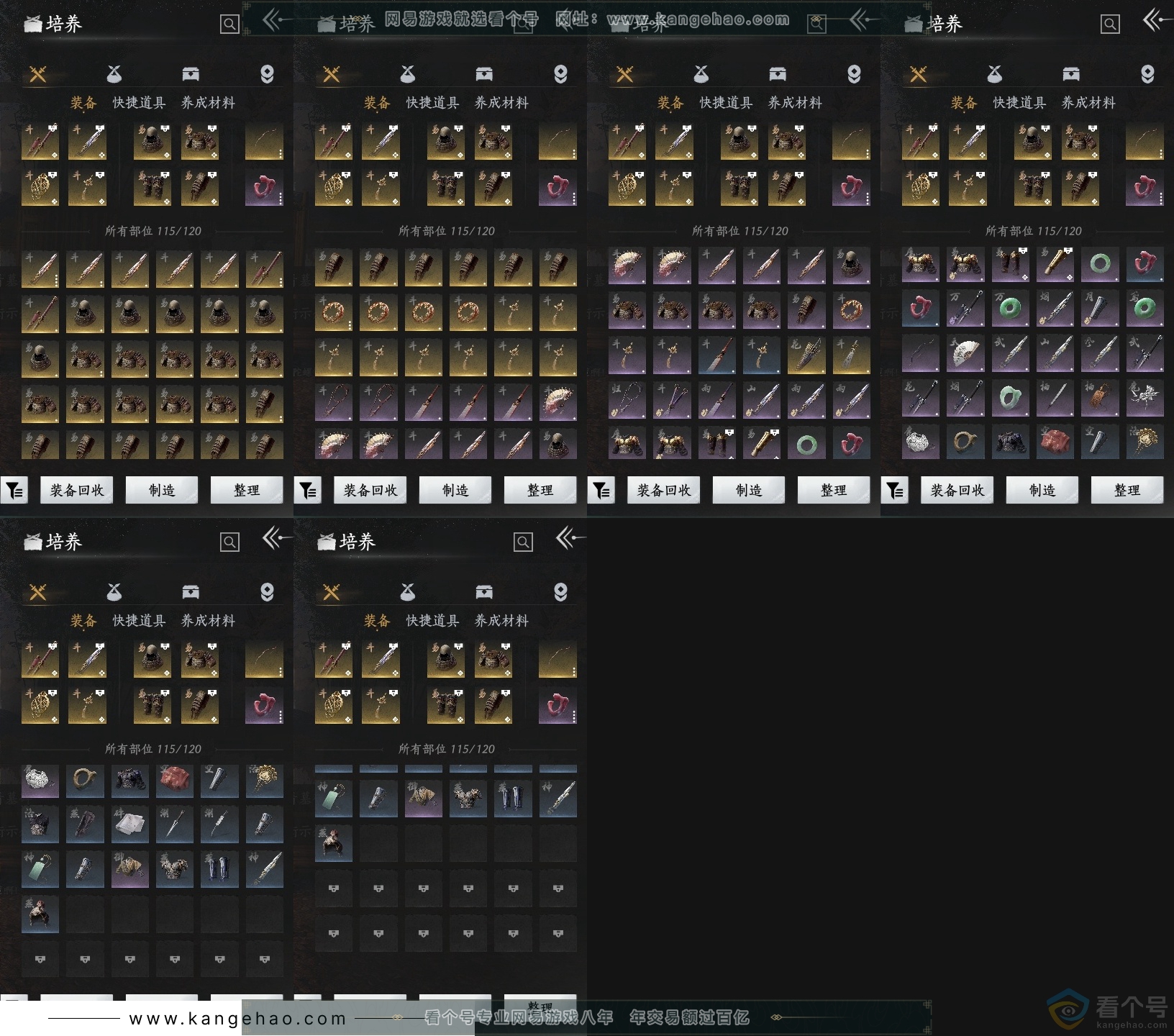Click 装备回收 button in top-right panel

click(957, 491)
